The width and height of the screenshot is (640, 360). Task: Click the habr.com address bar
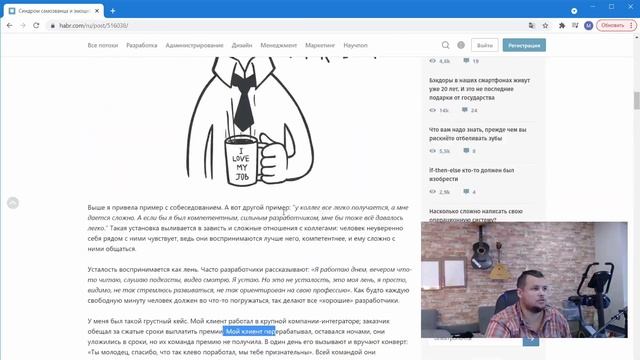point(286,25)
